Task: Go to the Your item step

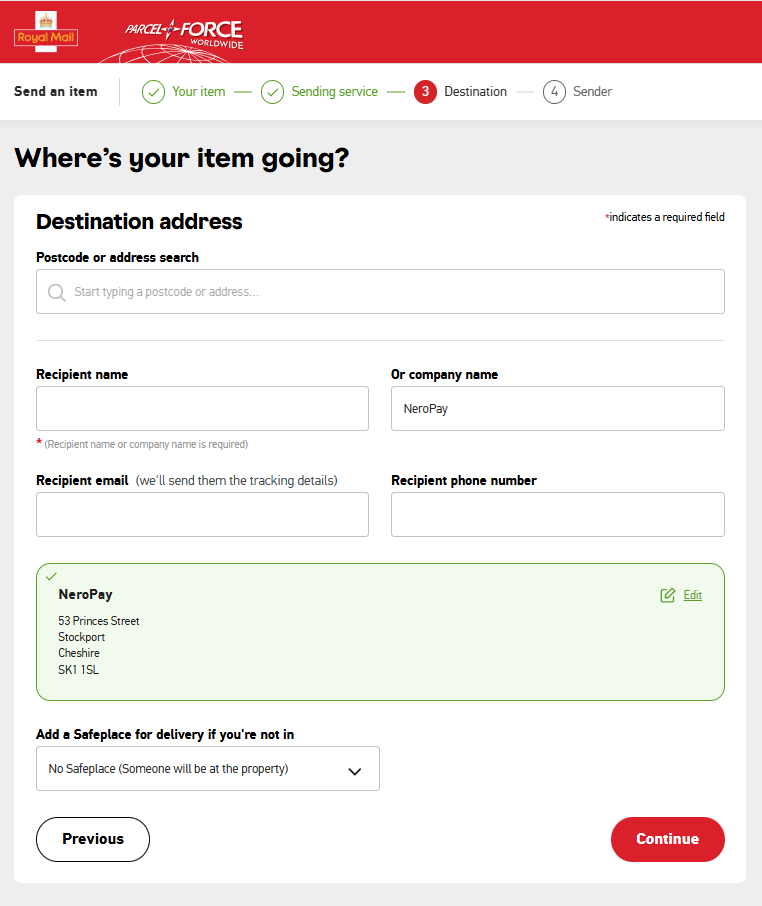Action: click(198, 92)
